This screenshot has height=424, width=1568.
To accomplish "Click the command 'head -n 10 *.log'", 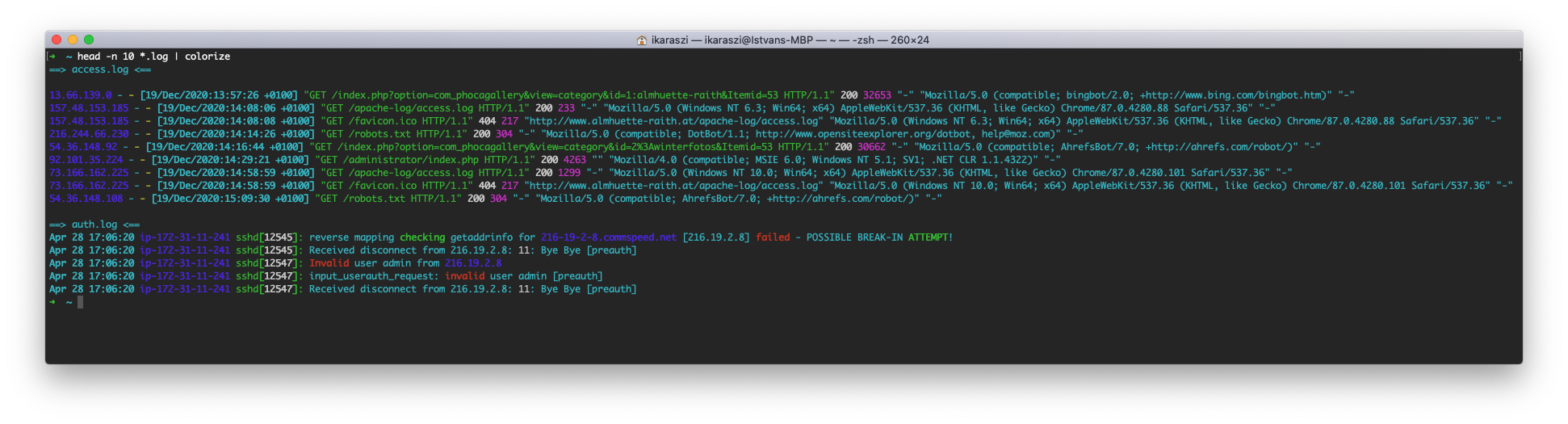I will [123, 57].
